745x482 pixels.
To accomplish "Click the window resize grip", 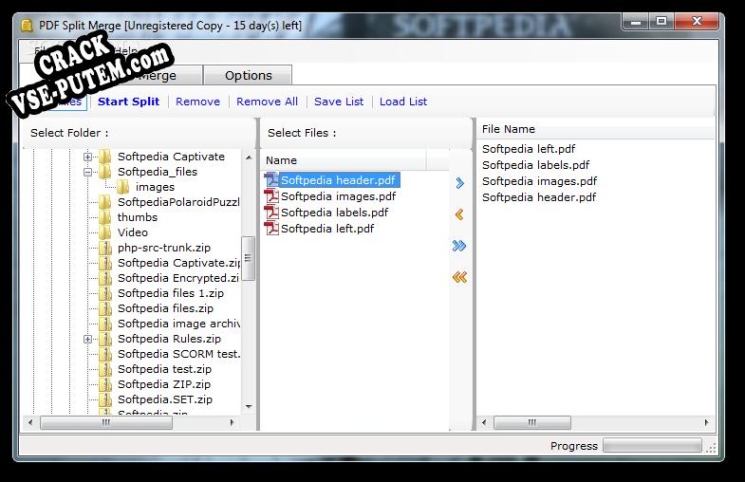I will pos(711,448).
